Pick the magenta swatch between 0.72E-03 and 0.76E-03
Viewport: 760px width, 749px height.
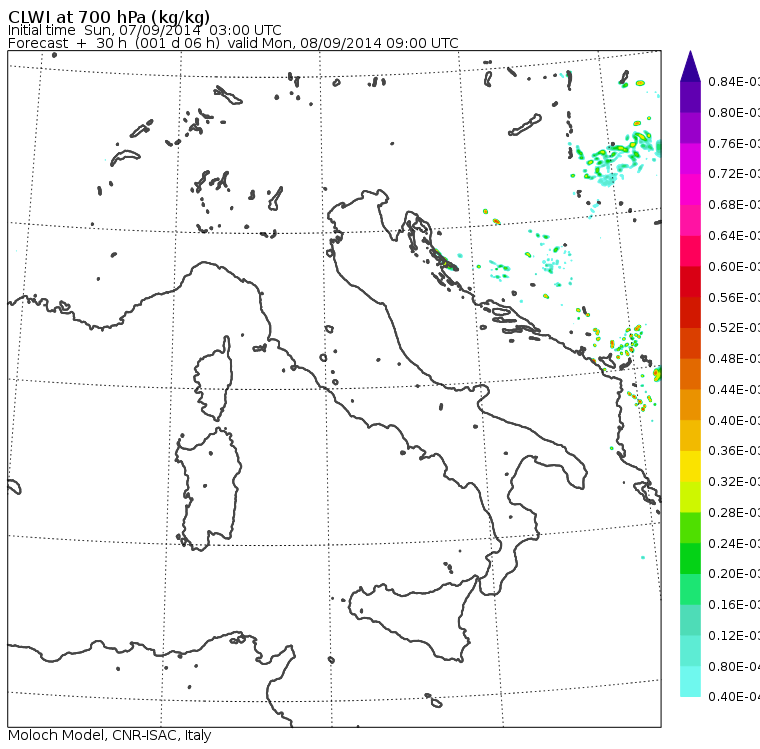coord(690,159)
